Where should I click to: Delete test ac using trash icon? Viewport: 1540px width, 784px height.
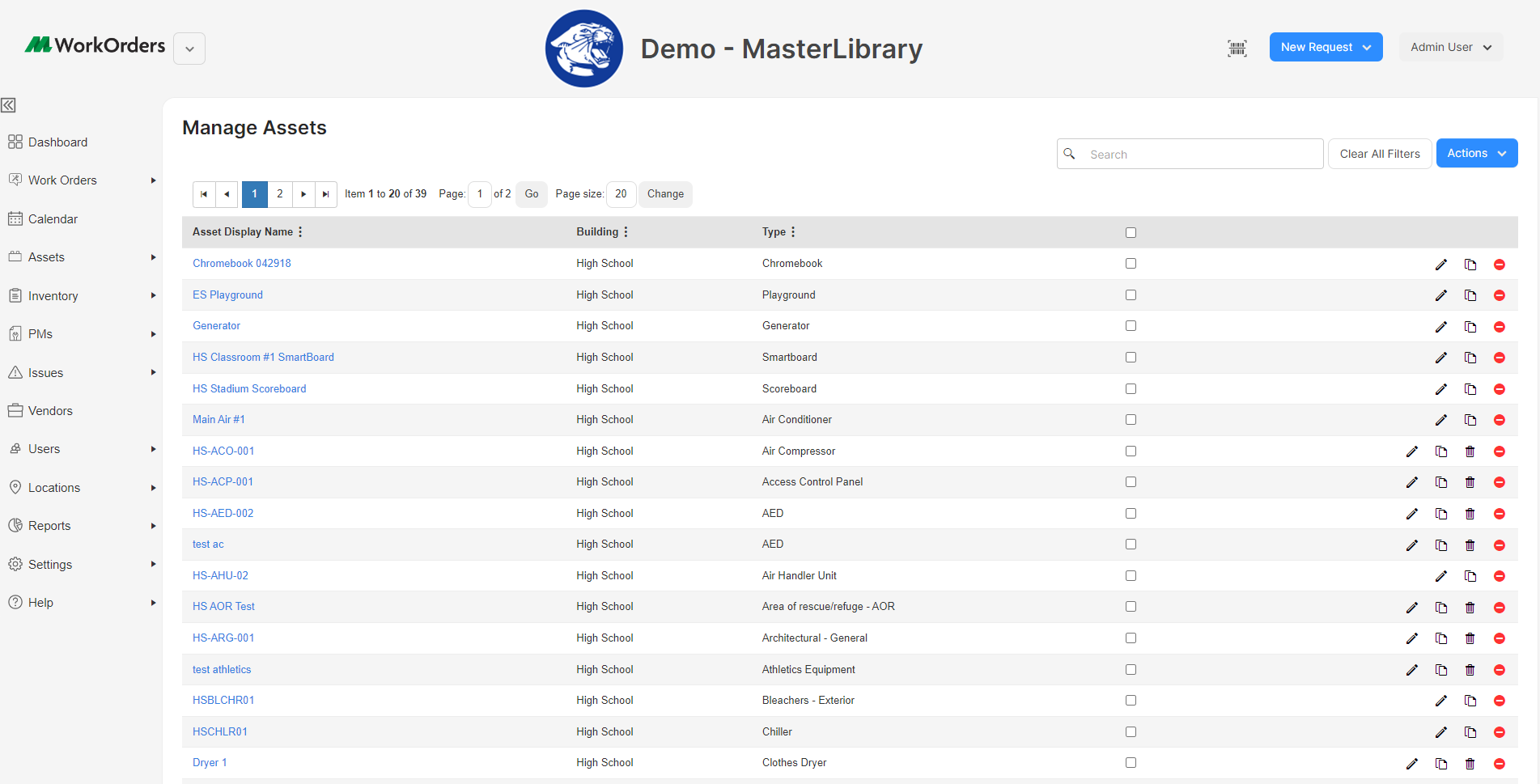(1470, 545)
